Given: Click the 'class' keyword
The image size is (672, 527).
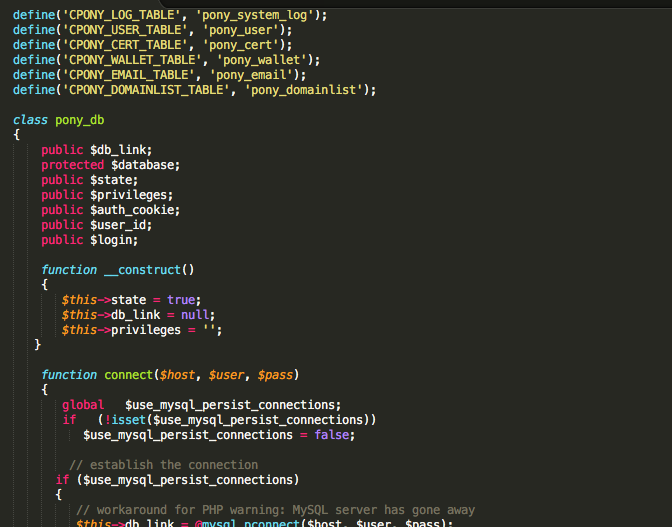Looking at the screenshot, I should coord(30,120).
